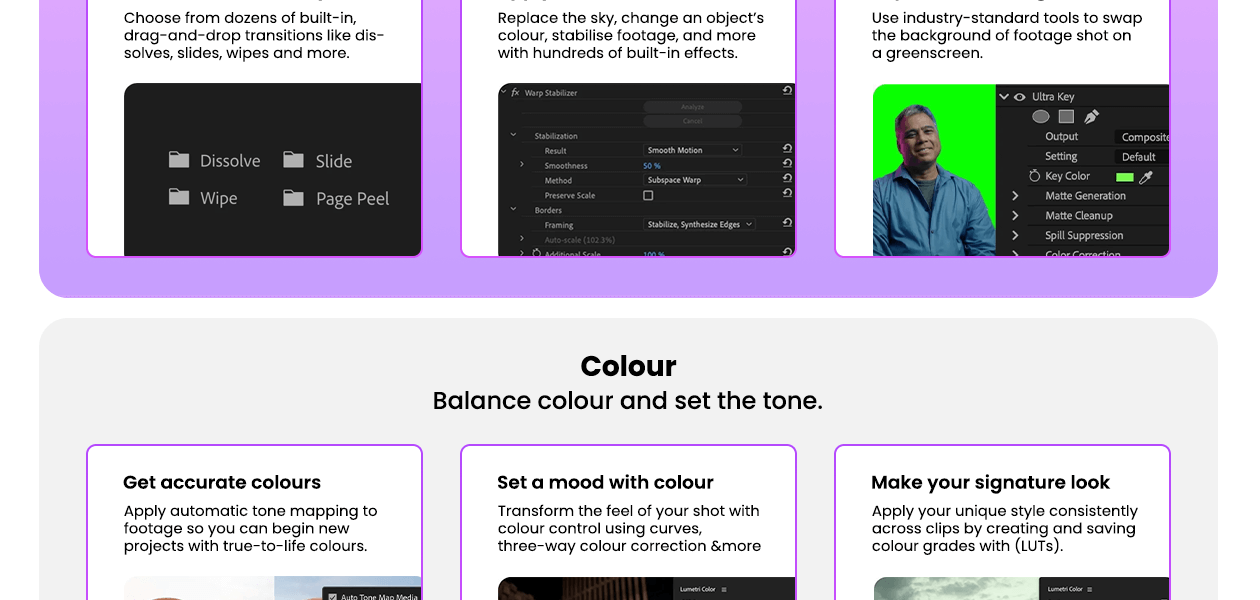Click the Warp Stabilizer fx icon

(515, 92)
